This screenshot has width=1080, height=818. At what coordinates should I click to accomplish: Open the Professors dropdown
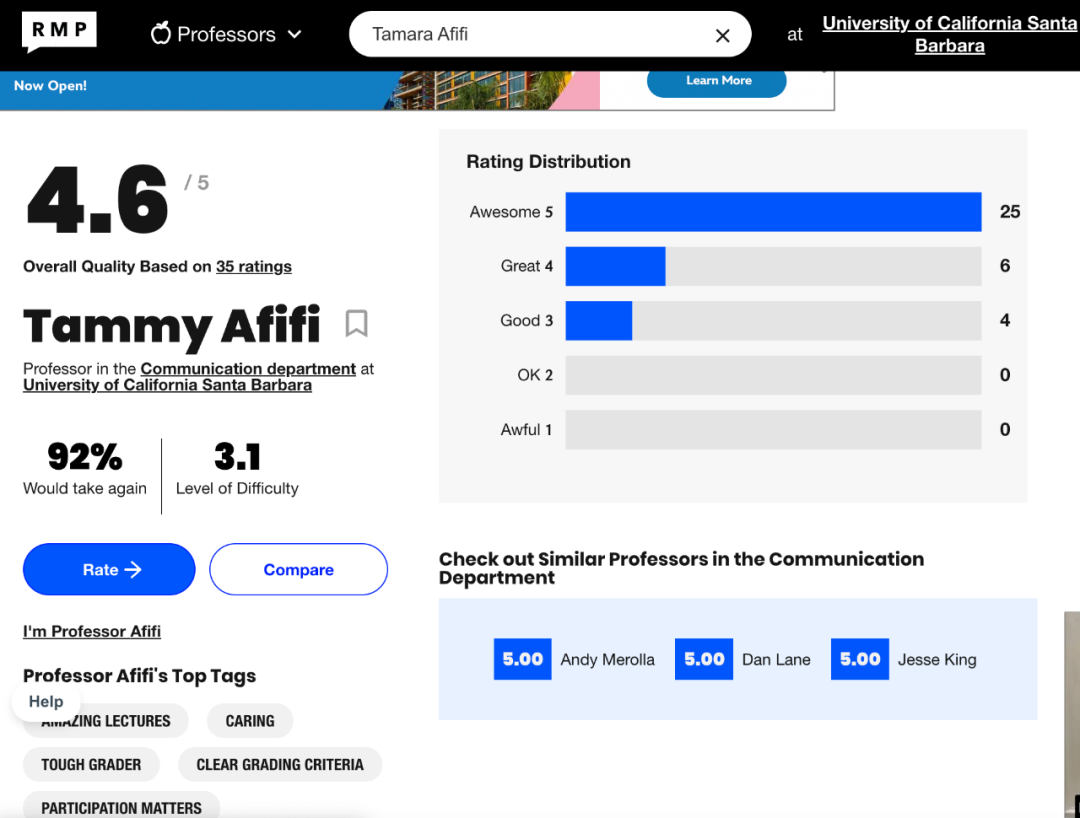227,34
